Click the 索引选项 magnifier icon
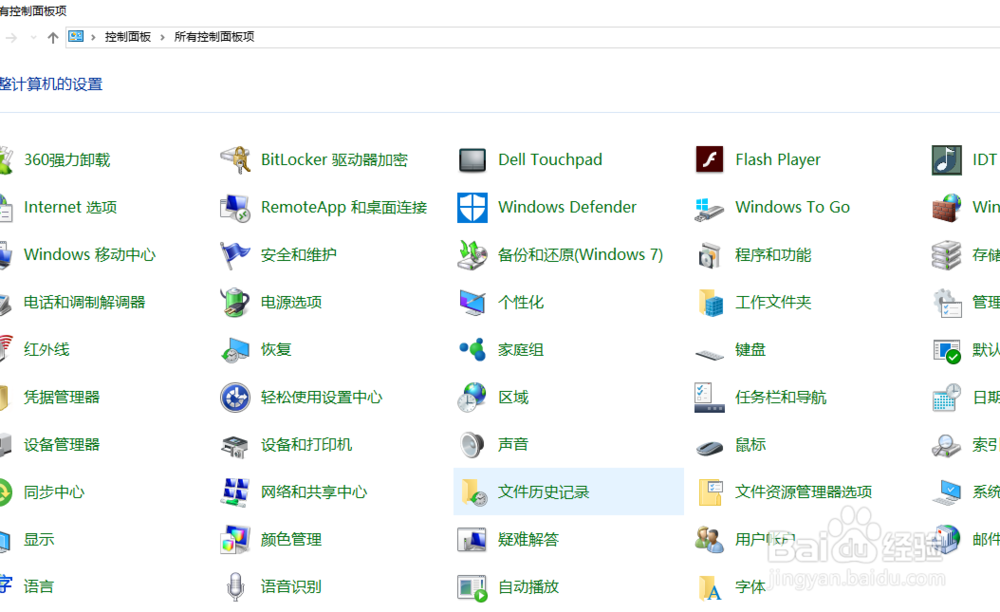 point(946,446)
